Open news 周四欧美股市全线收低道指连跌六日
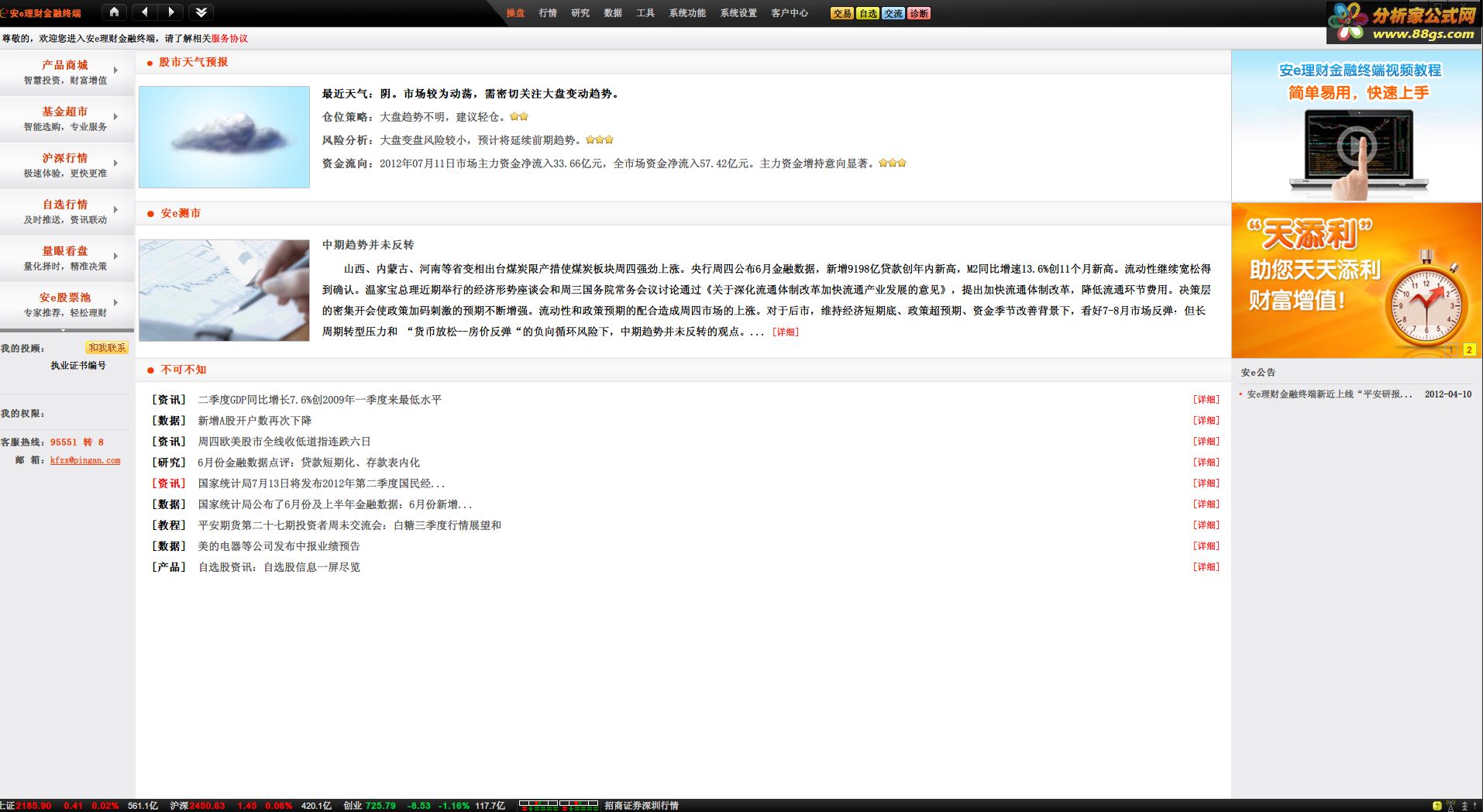The height and width of the screenshot is (812, 1483). 284,442
